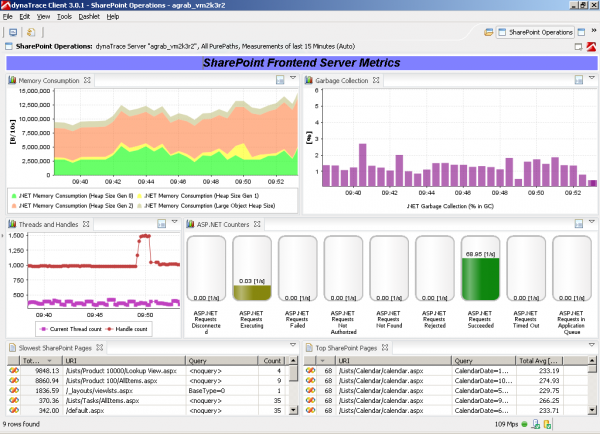Sort Slowest pages by URI column header

tap(124, 361)
